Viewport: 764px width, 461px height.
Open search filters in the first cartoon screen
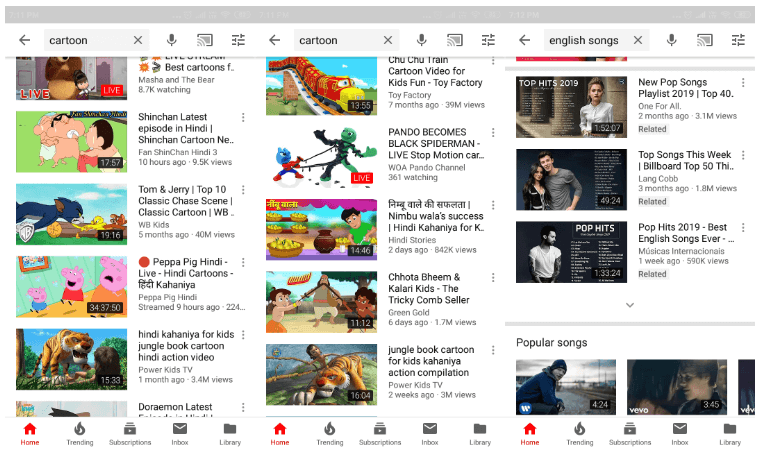(238, 40)
